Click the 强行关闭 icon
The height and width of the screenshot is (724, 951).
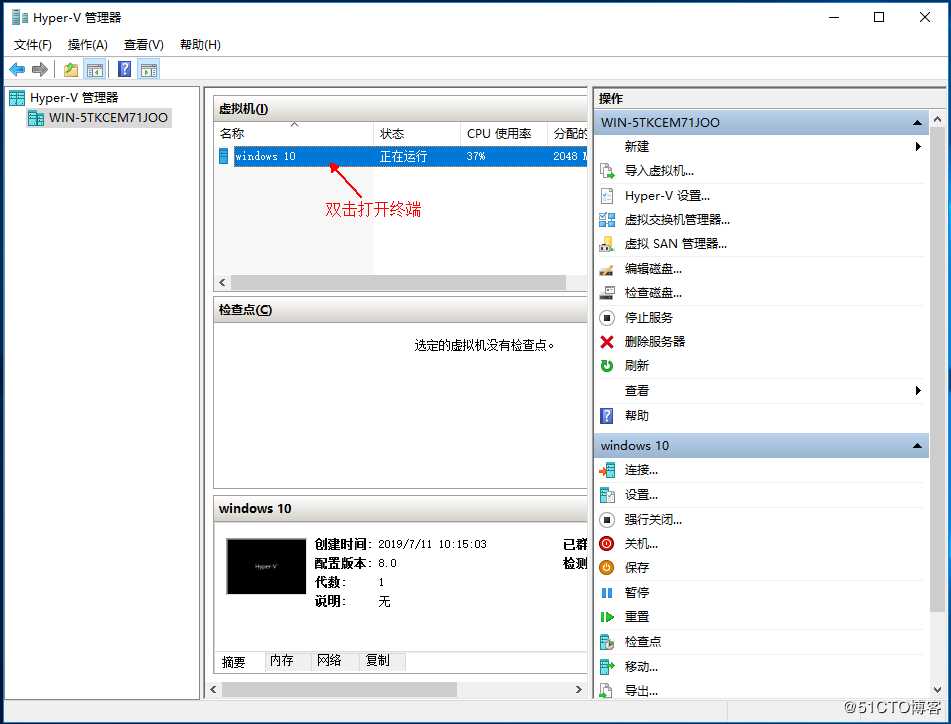(x=607, y=520)
